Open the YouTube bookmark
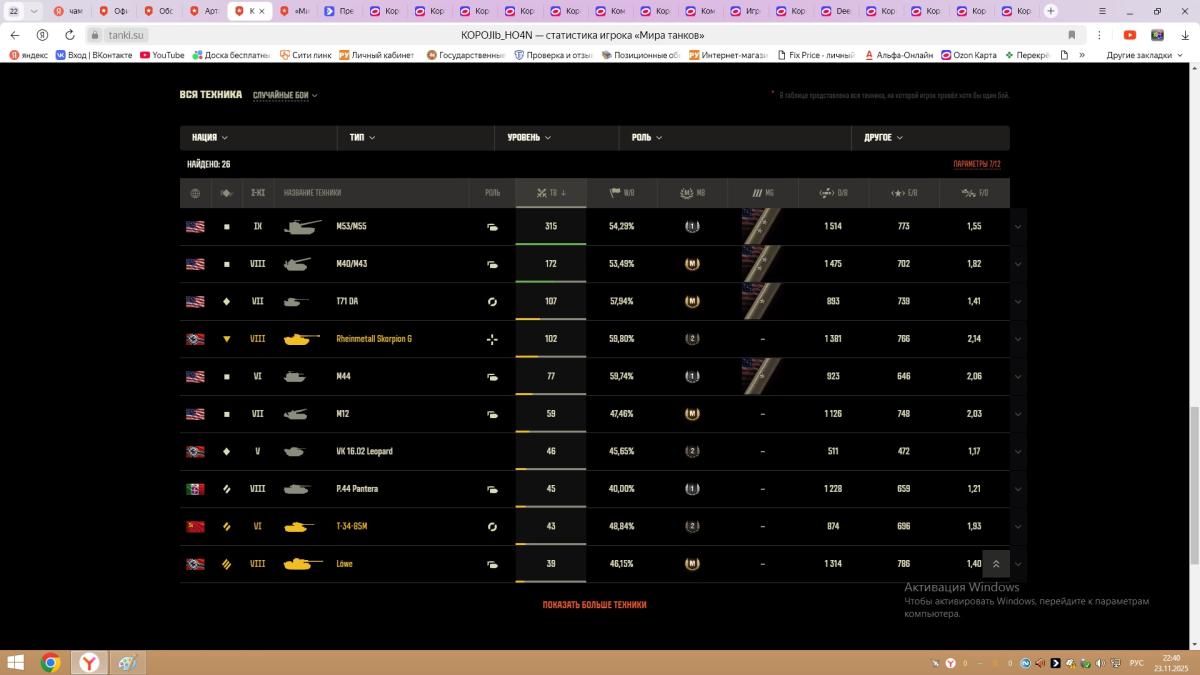1200x675 pixels. coord(162,55)
